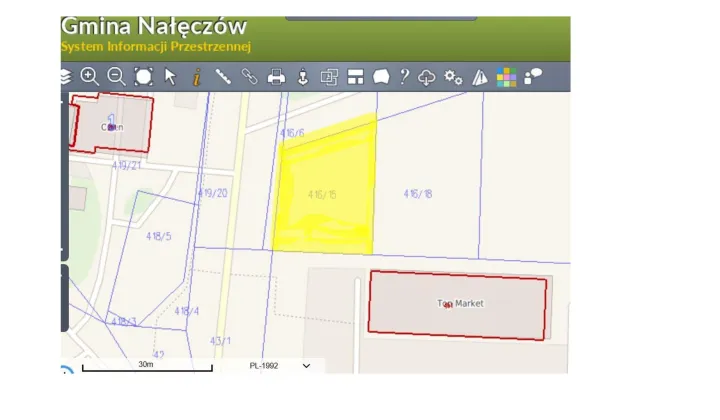The width and height of the screenshot is (720, 420).
Task: Click the zoom to full extent icon
Action: click(143, 77)
